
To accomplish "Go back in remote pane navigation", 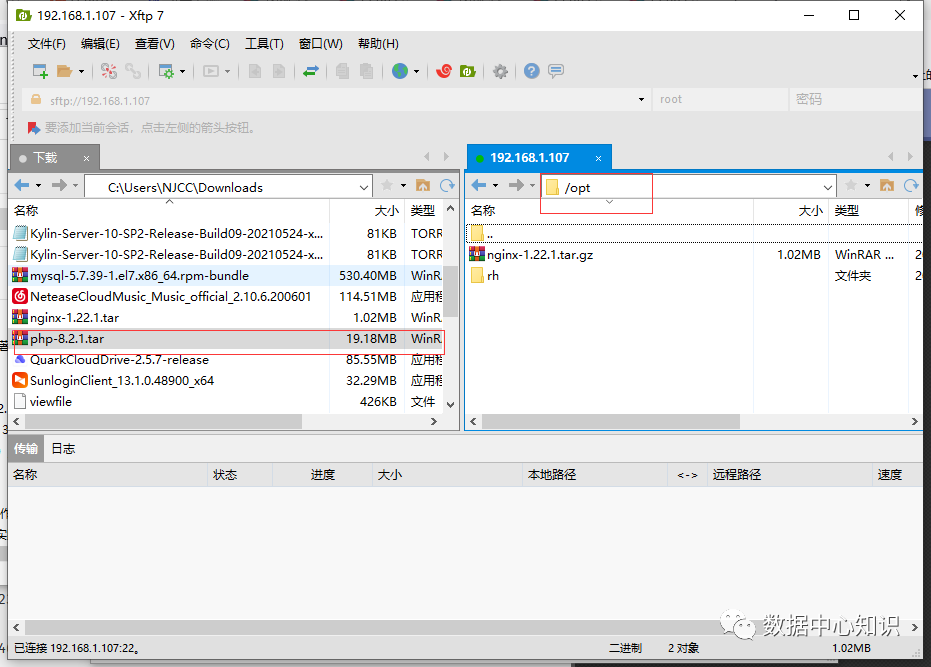I will (x=479, y=185).
